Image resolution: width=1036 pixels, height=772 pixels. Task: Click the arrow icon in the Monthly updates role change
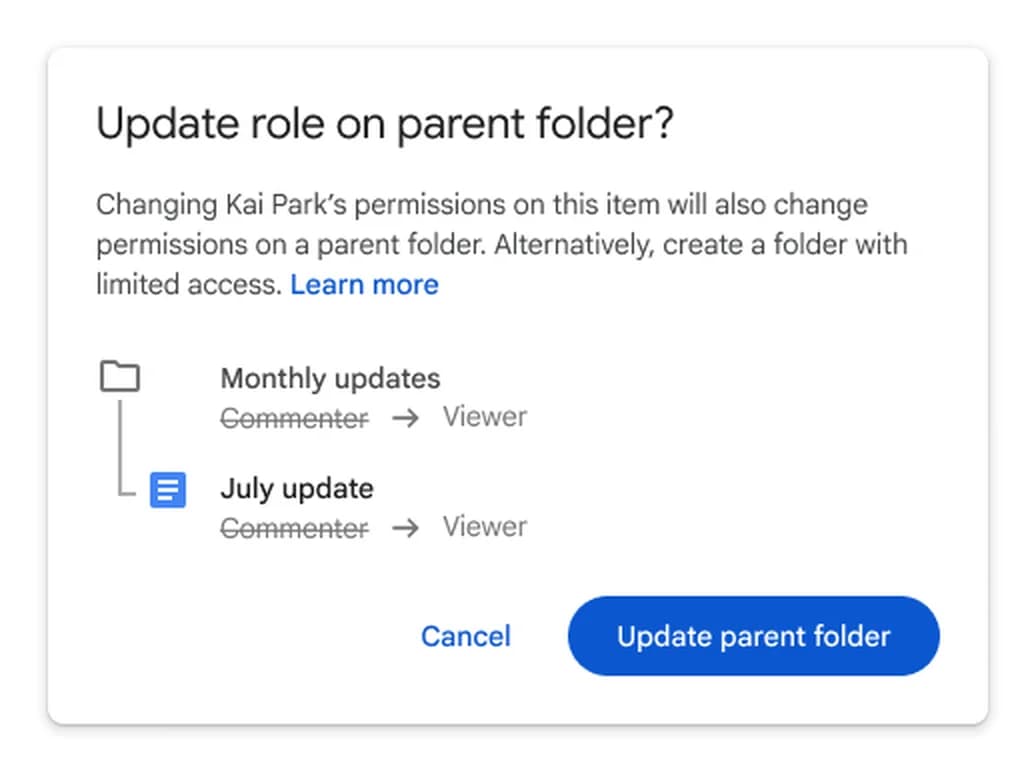[406, 418]
